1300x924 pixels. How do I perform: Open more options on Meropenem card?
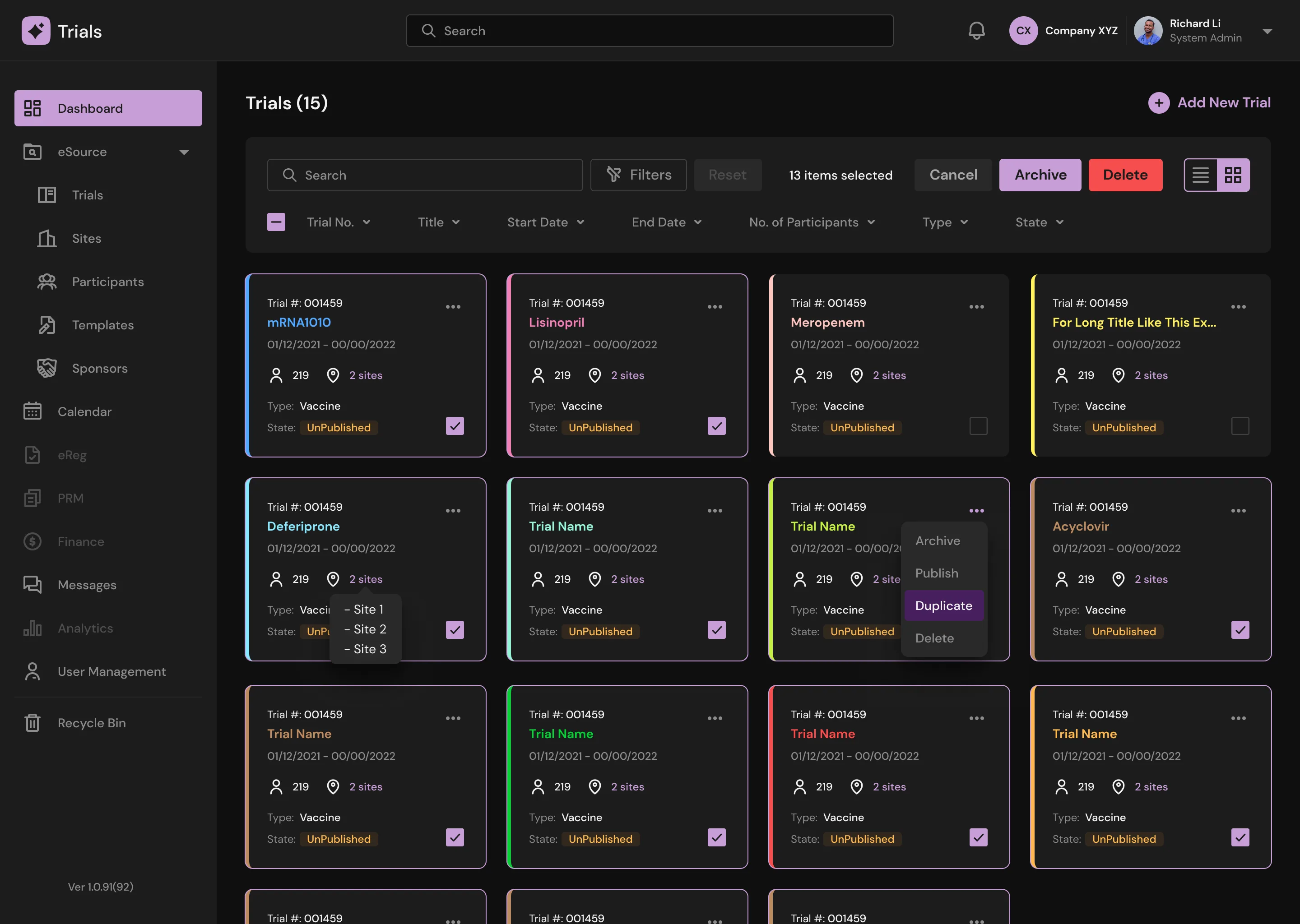(977, 307)
